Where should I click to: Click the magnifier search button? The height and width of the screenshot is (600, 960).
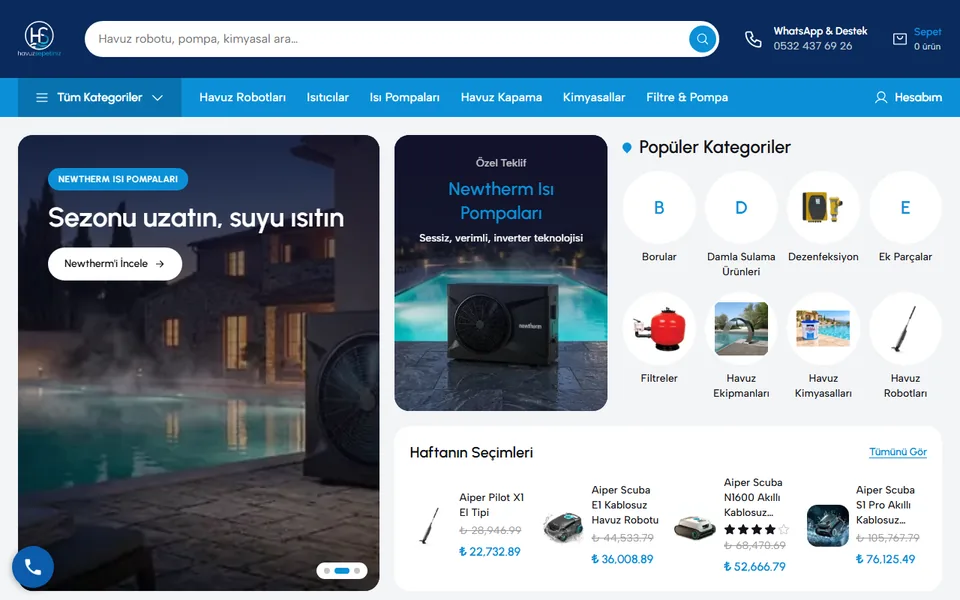click(x=702, y=39)
